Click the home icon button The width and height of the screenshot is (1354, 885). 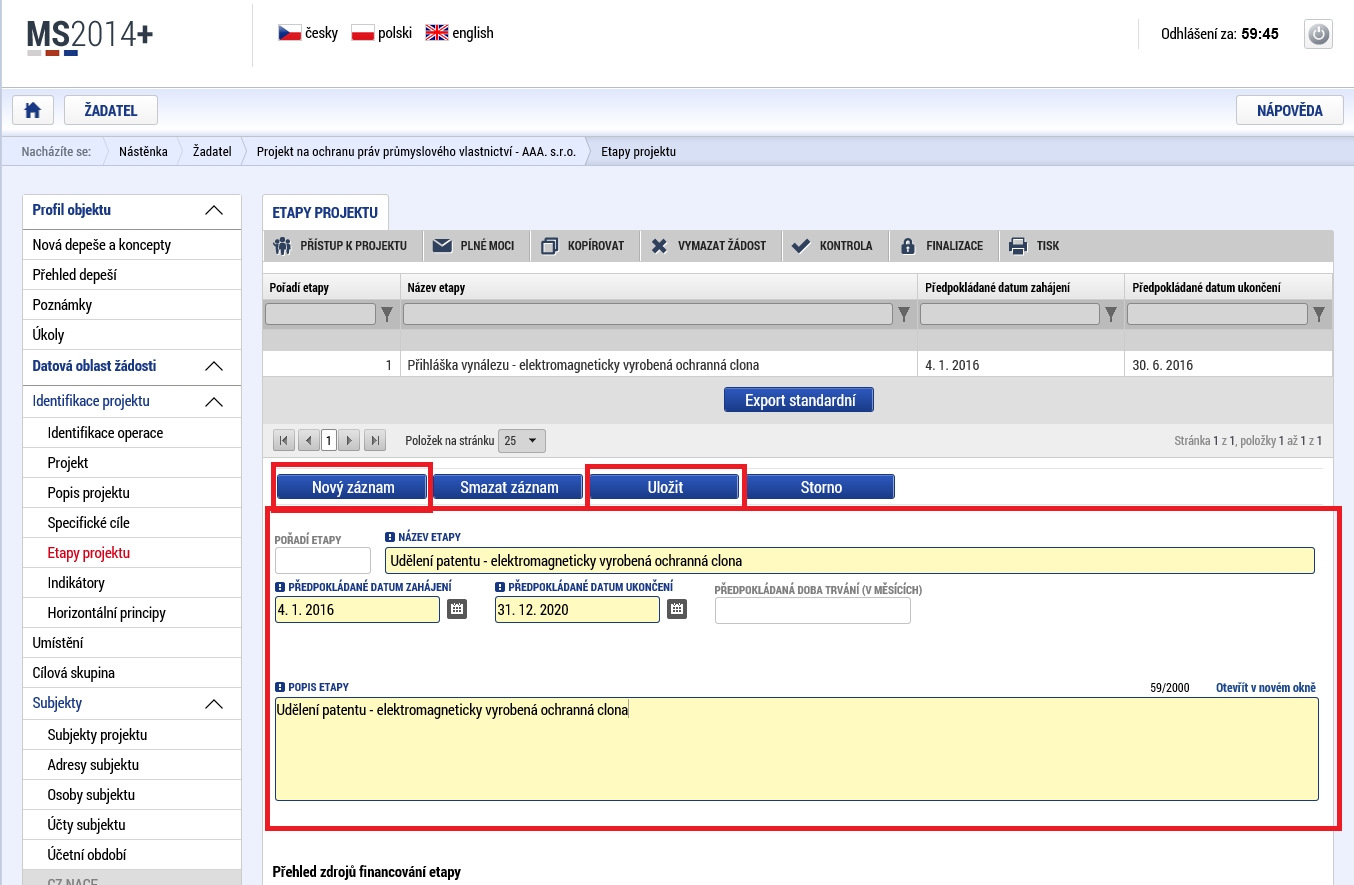tap(33, 110)
